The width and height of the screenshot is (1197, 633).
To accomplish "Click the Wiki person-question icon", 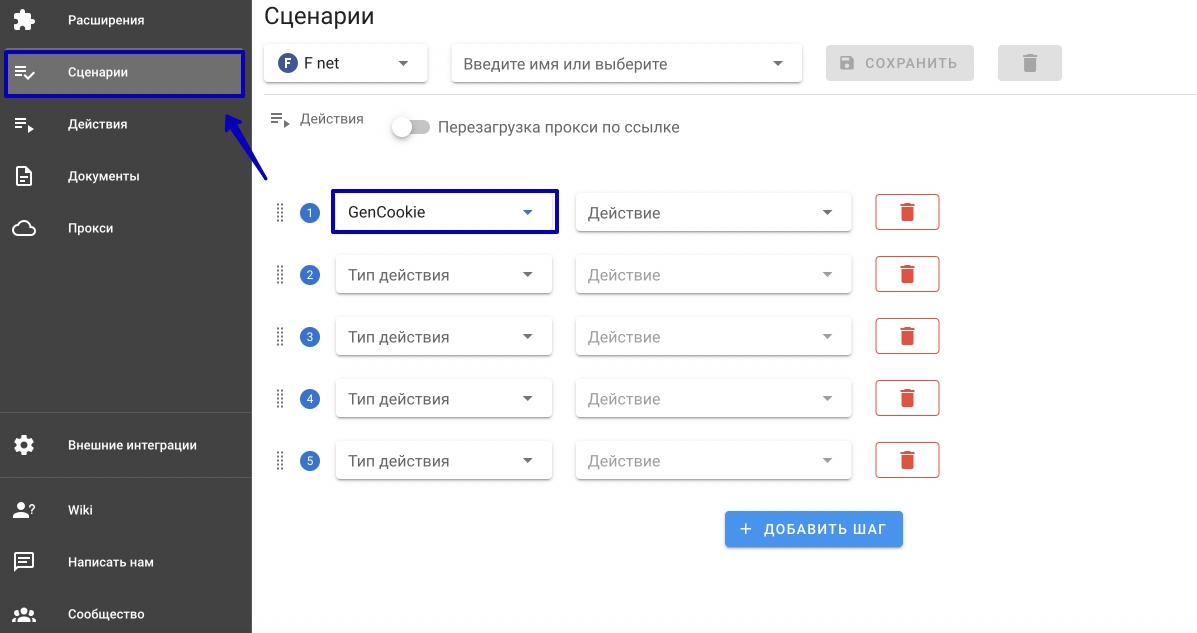I will (x=24, y=510).
